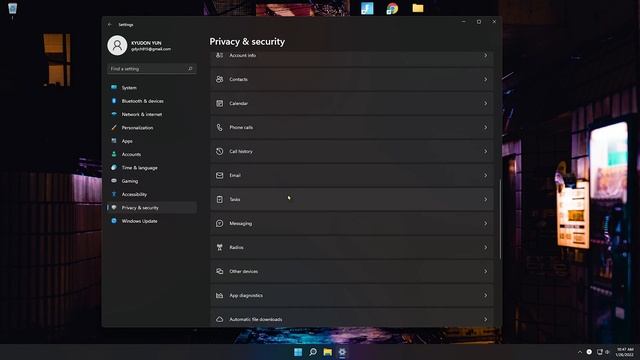Expand the Radios row chevron

click(x=485, y=247)
